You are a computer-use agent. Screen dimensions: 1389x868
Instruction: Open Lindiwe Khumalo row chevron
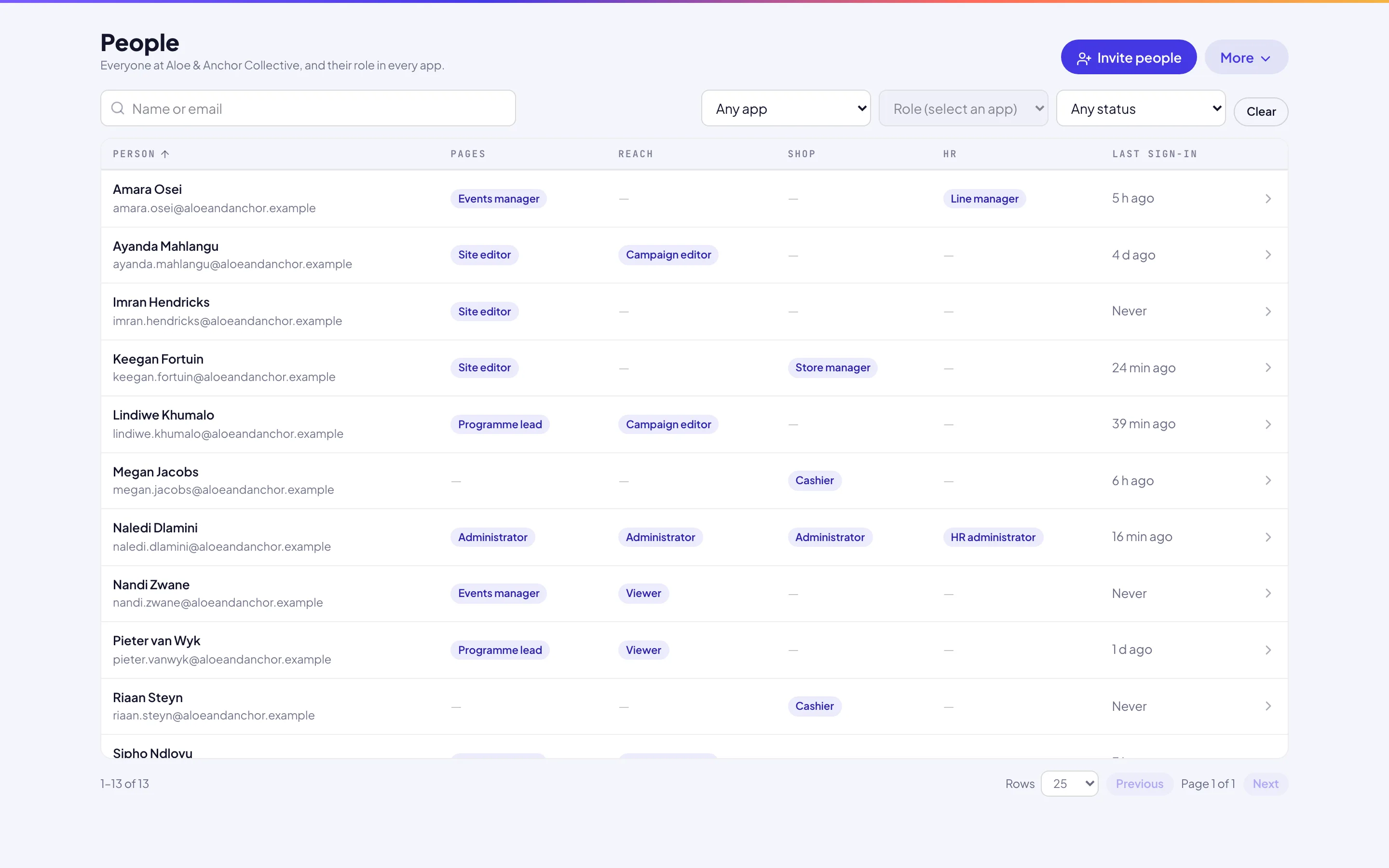click(x=1268, y=424)
